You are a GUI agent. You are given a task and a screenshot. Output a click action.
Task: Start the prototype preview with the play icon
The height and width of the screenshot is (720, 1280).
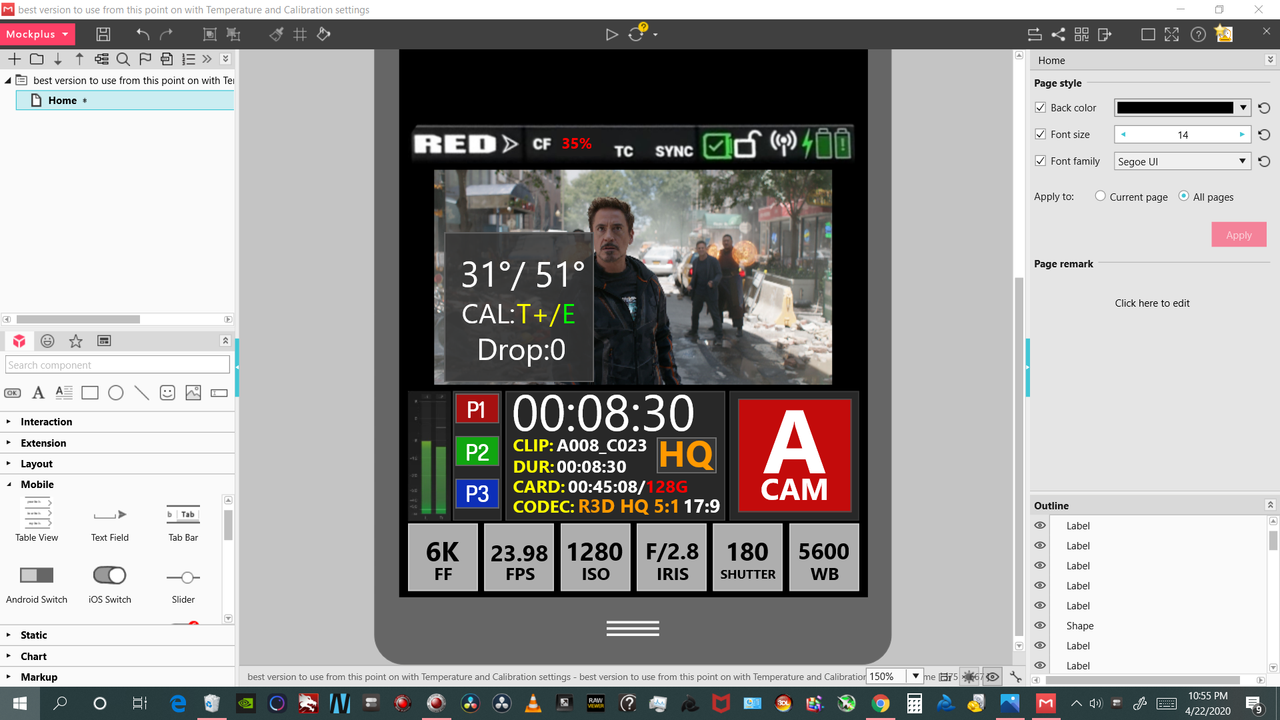[x=611, y=34]
